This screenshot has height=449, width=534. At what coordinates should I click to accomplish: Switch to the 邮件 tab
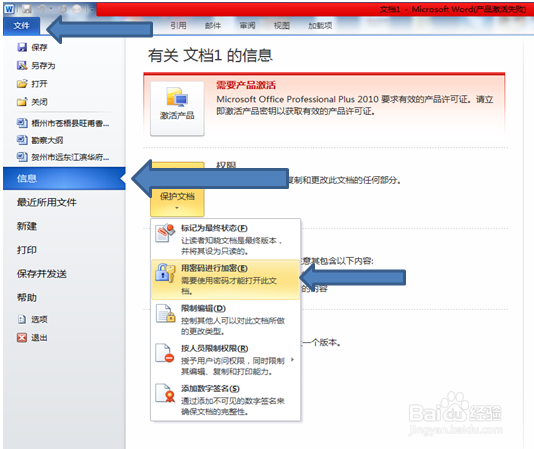point(213,26)
